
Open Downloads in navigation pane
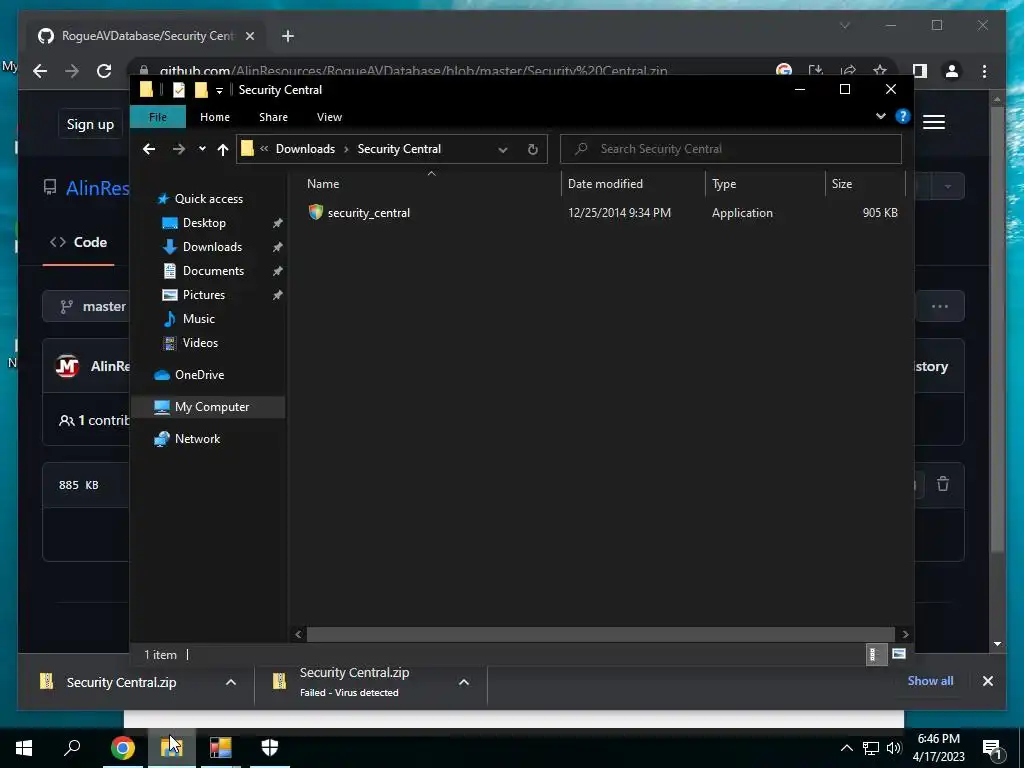click(212, 247)
